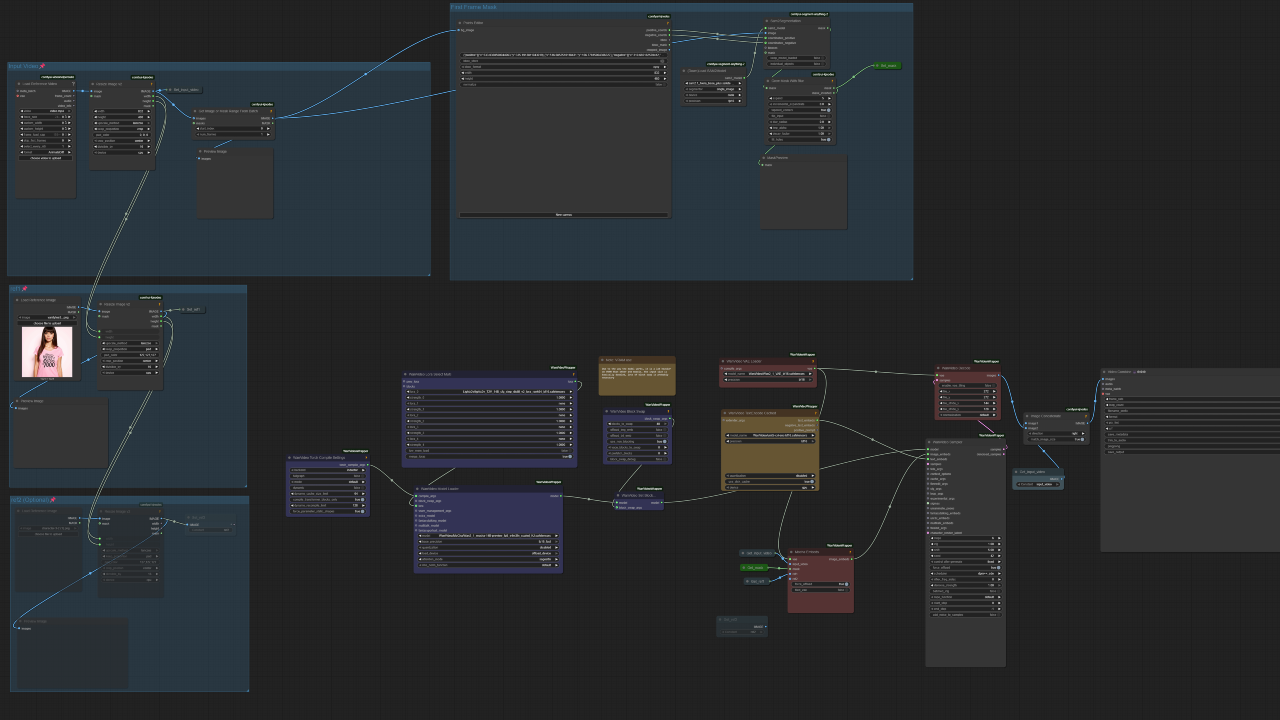The image size is (1280, 720).
Task: Toggle force_offload in the WanVideo Sampler node
Action: (x=997, y=567)
